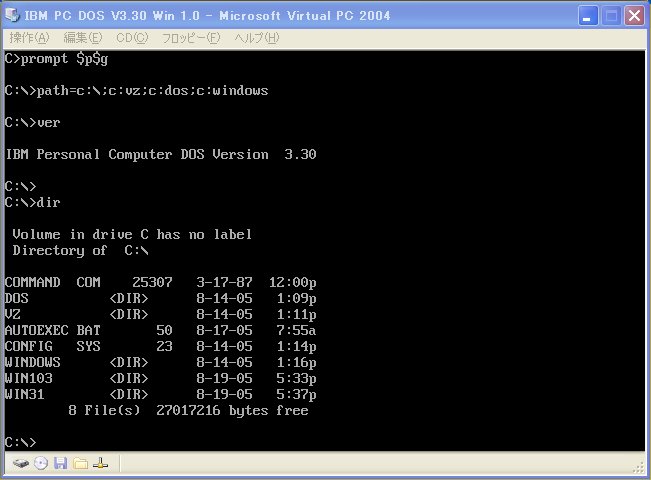
Task: Click the disabled maximize button
Action: [x=611, y=16]
